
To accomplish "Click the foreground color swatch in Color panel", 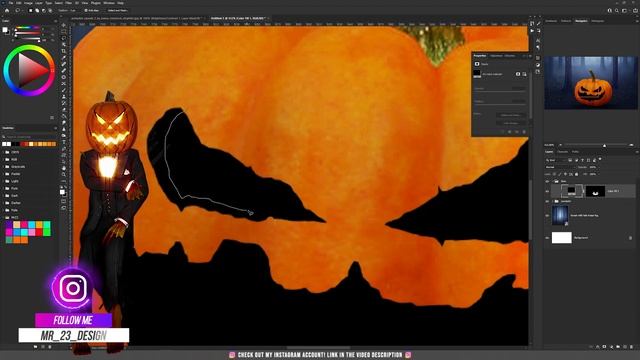I will coord(4,30).
